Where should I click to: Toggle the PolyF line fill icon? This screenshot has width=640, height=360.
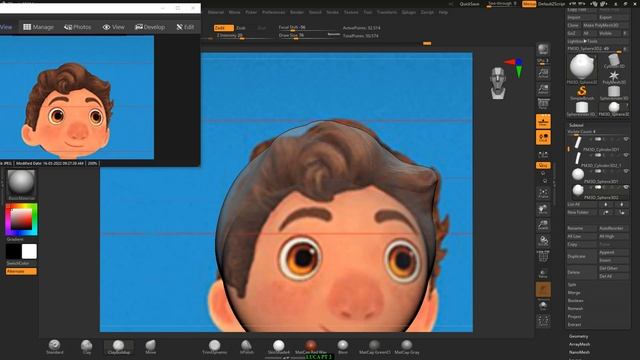(x=543, y=257)
